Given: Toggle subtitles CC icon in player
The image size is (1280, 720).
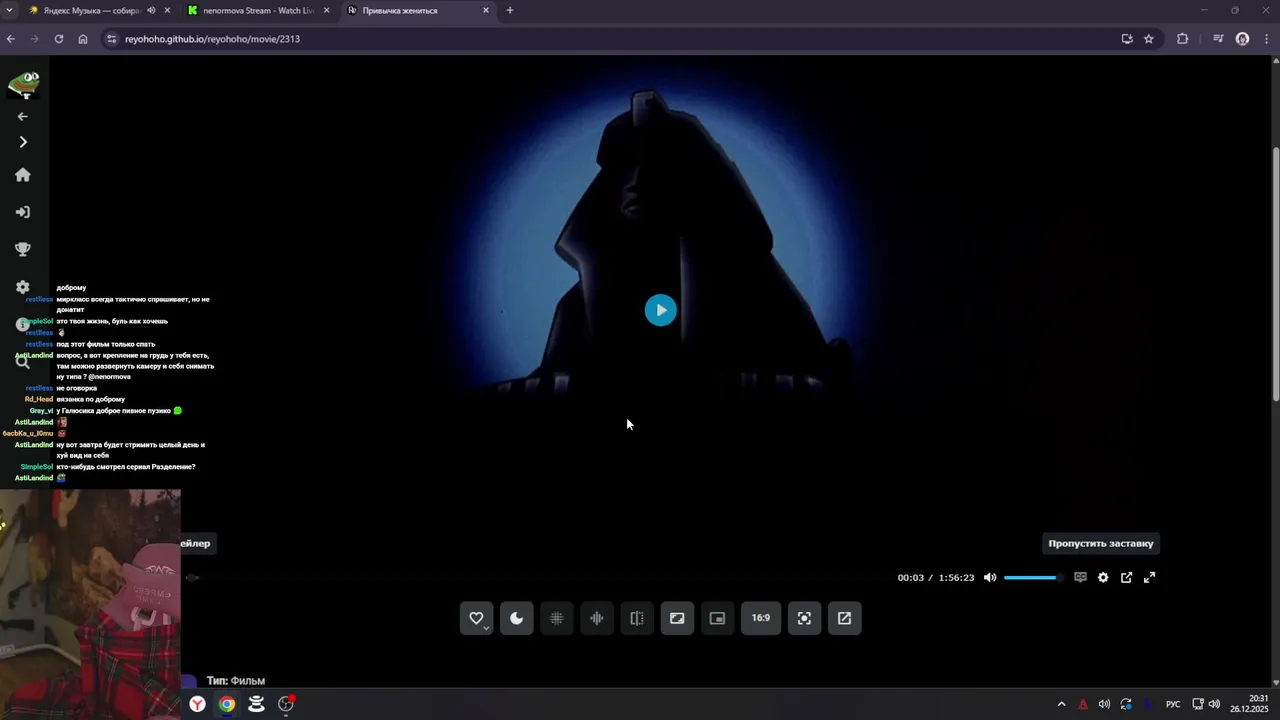Looking at the screenshot, I should point(1080,577).
